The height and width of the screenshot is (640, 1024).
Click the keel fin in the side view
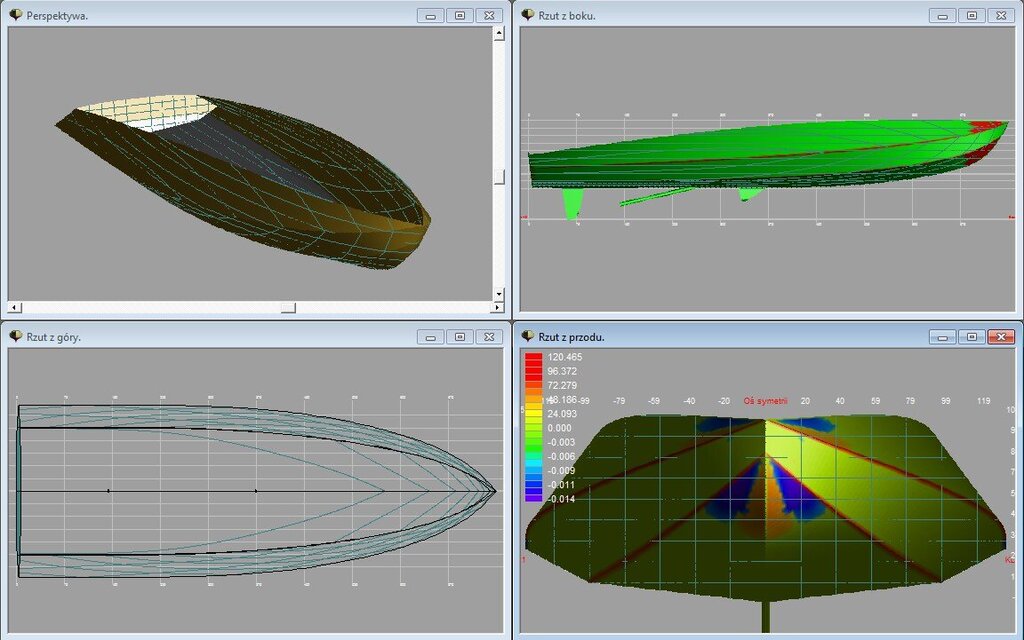(x=572, y=204)
